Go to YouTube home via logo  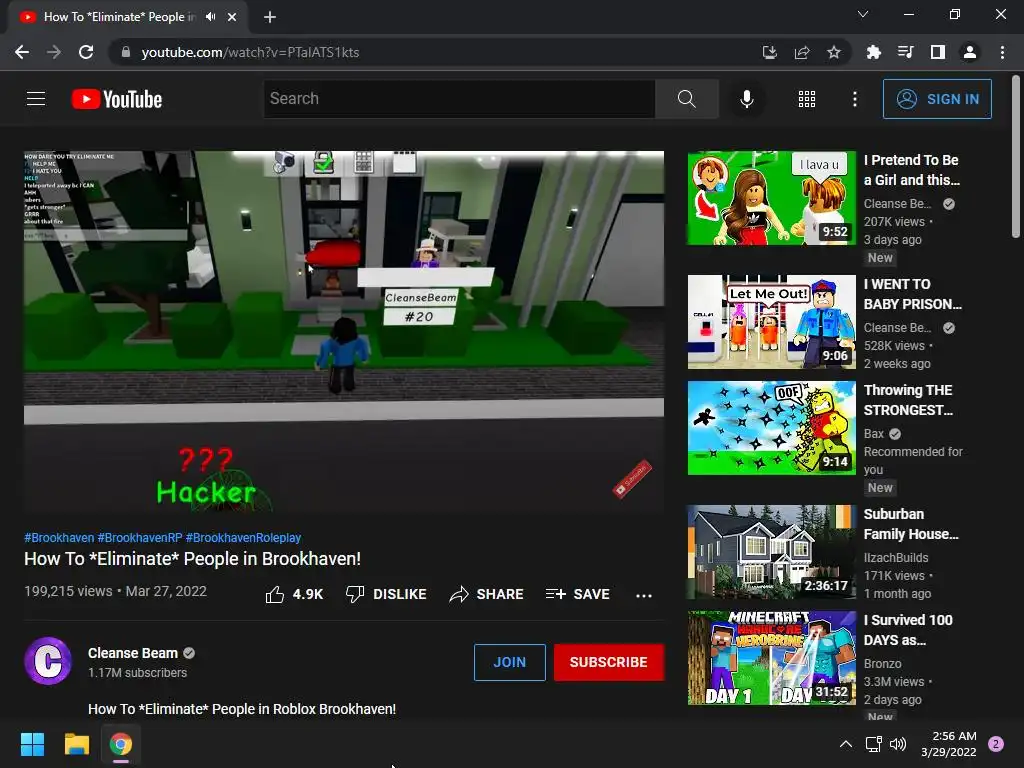point(117,99)
